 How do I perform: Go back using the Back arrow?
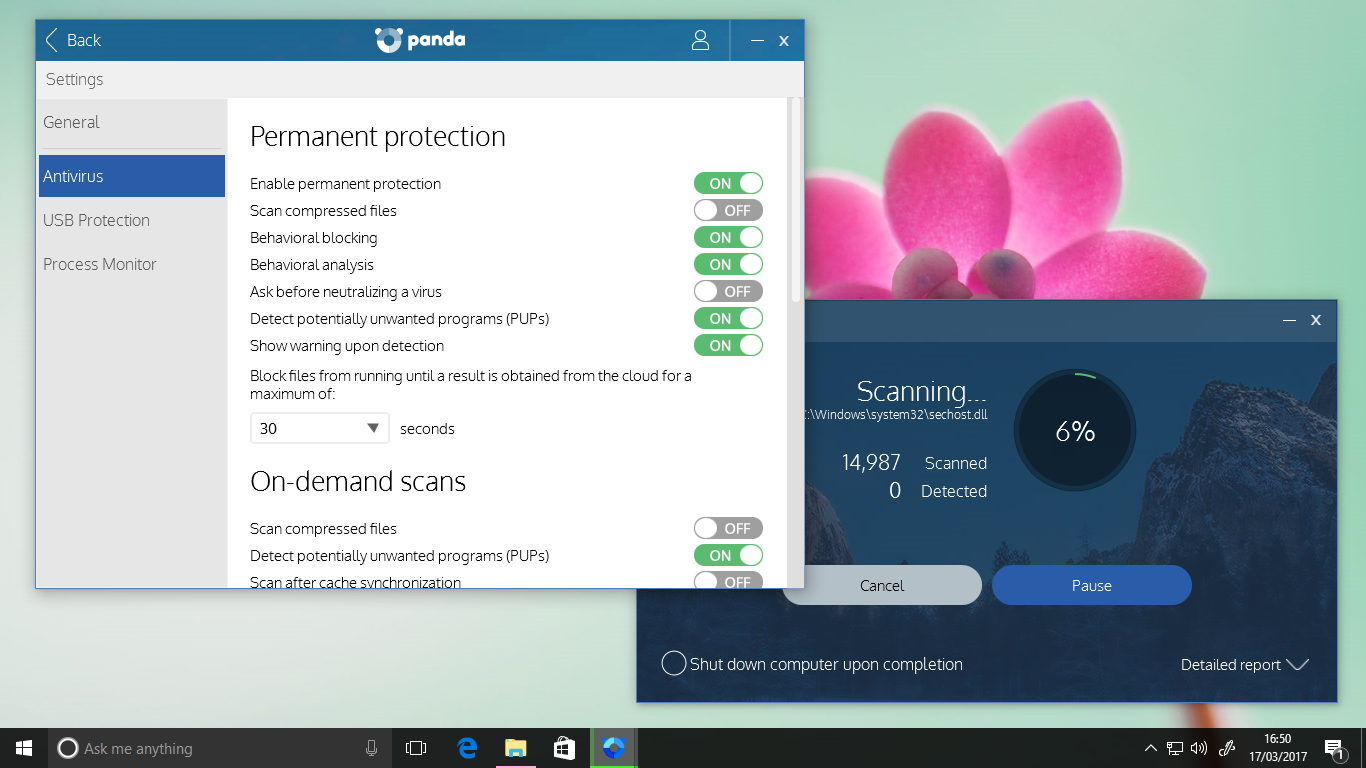[53, 40]
